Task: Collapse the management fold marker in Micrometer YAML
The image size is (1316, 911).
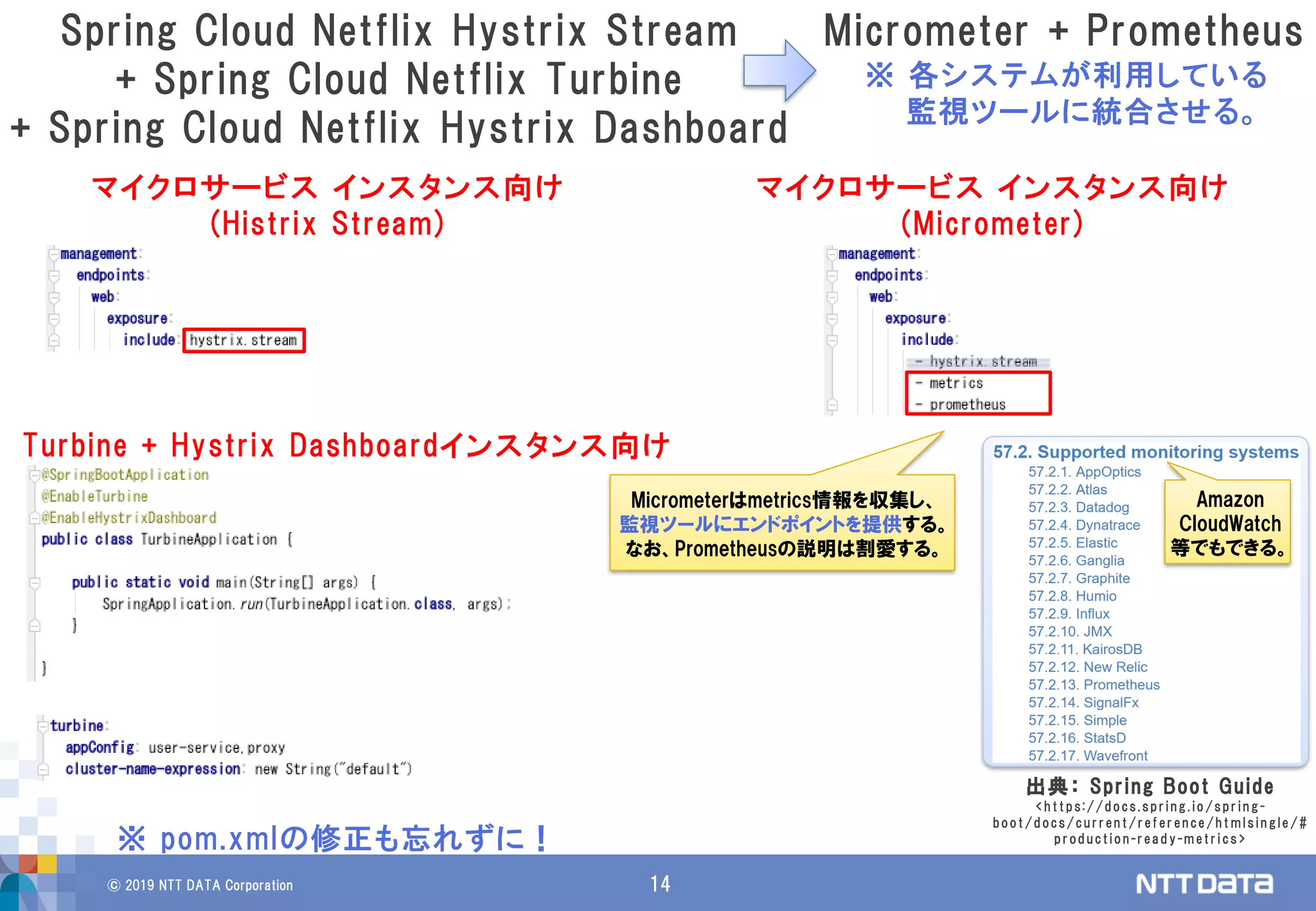Action: point(832,254)
